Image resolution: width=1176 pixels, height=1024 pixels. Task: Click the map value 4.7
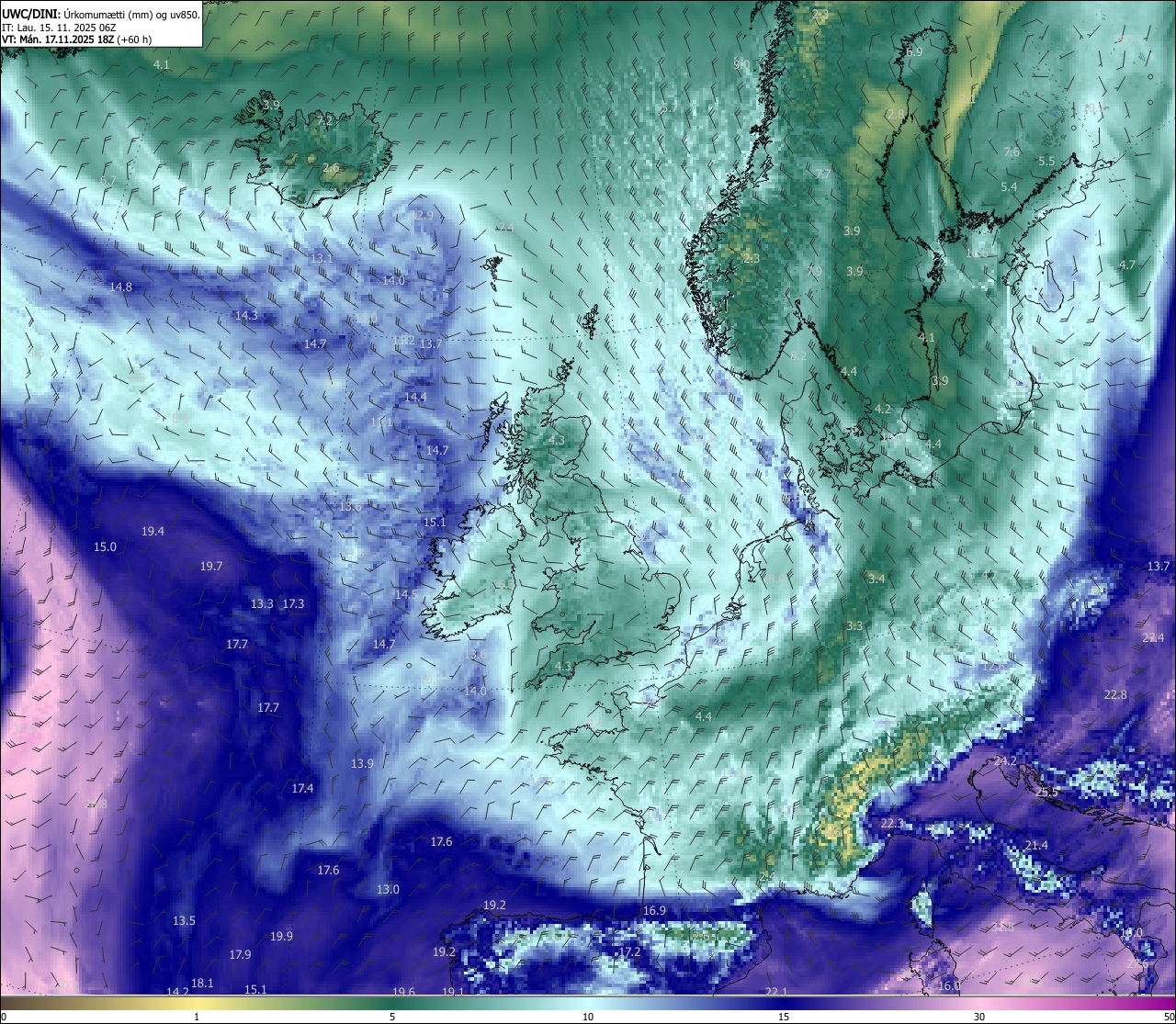click(x=1127, y=264)
